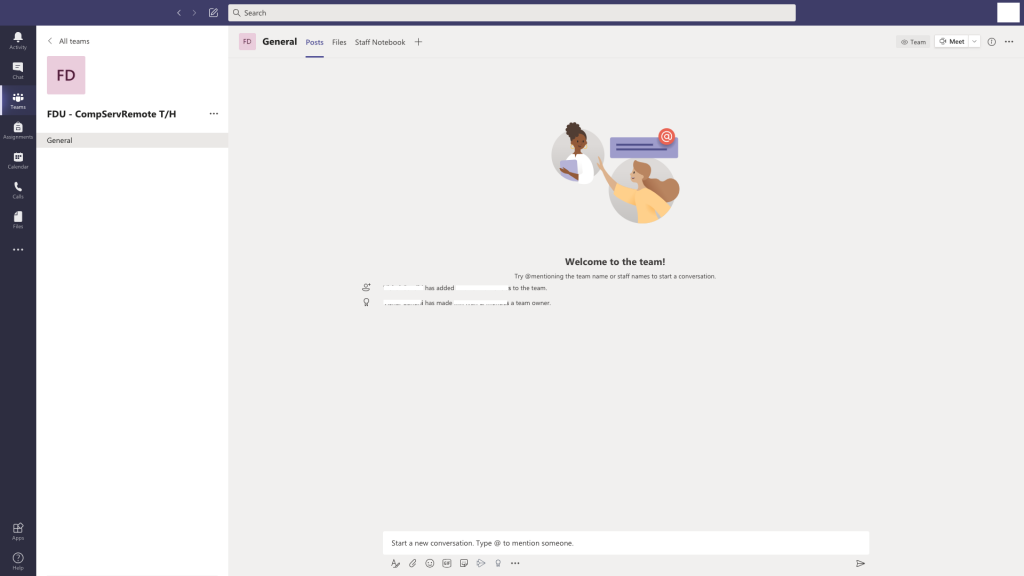This screenshot has height=576, width=1024.
Task: Go forward with the navigation arrow
Action: [194, 12]
